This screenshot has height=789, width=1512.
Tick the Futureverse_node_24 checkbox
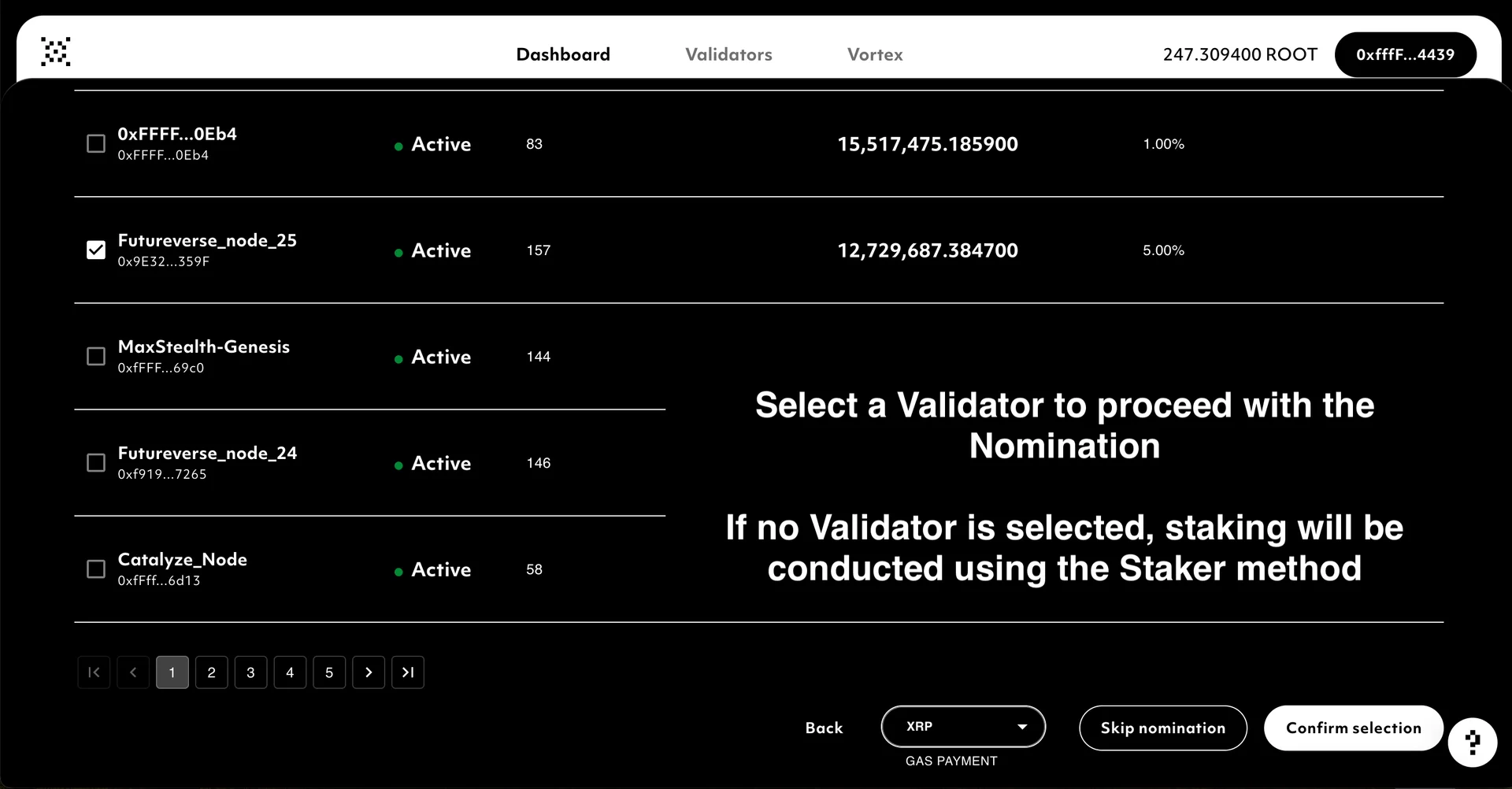96,463
